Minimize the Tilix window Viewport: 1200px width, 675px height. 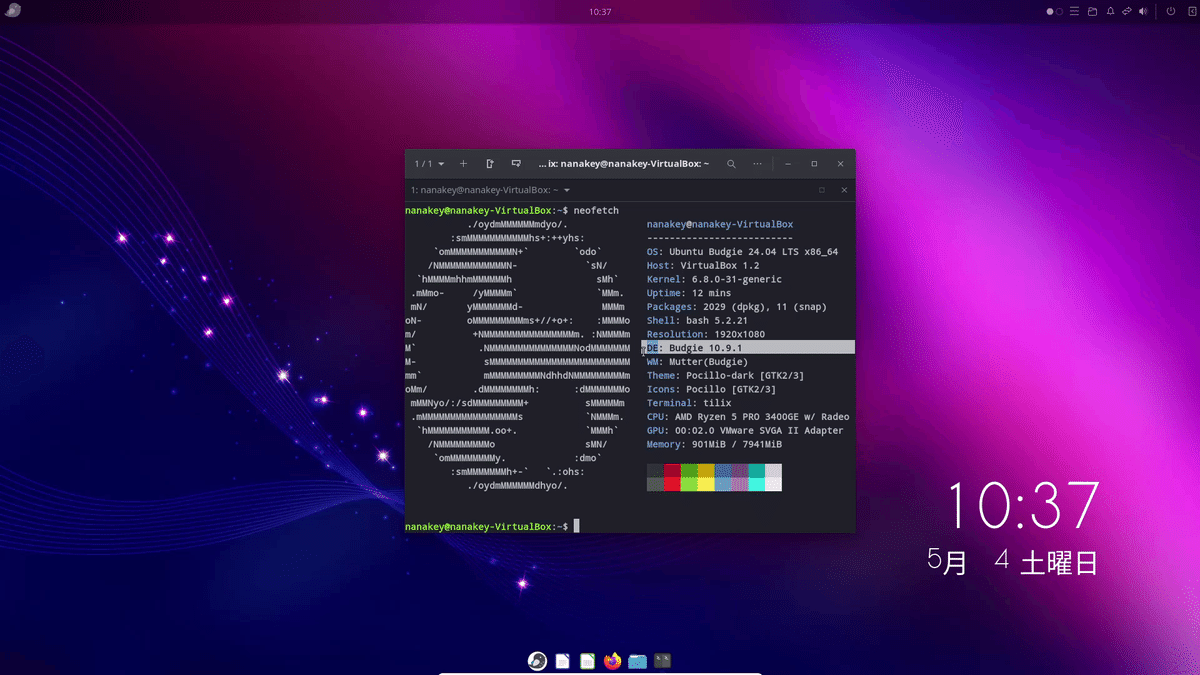click(788, 163)
